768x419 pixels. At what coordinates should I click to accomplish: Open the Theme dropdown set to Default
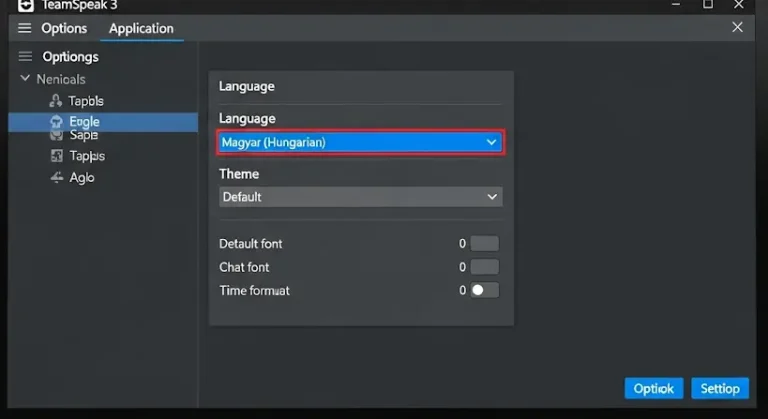tap(360, 197)
